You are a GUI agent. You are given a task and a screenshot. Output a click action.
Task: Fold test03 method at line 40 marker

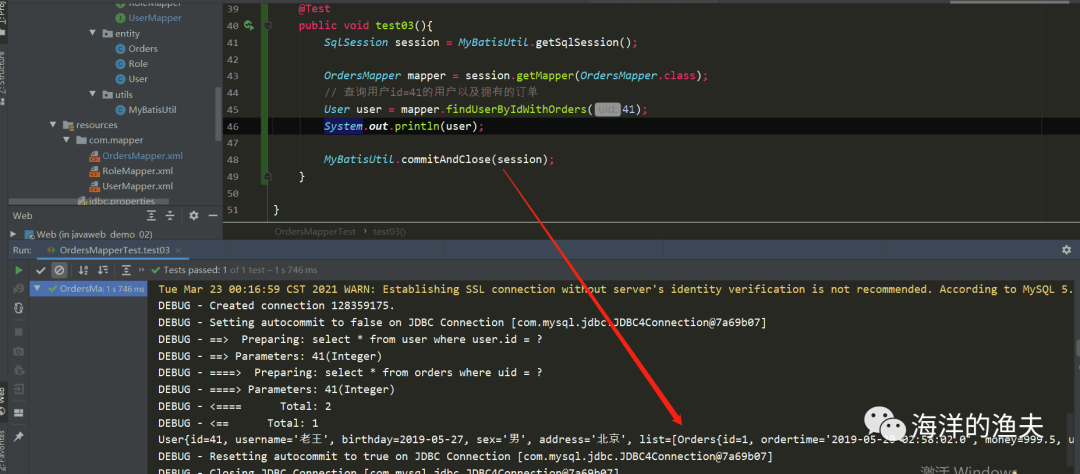click(267, 25)
